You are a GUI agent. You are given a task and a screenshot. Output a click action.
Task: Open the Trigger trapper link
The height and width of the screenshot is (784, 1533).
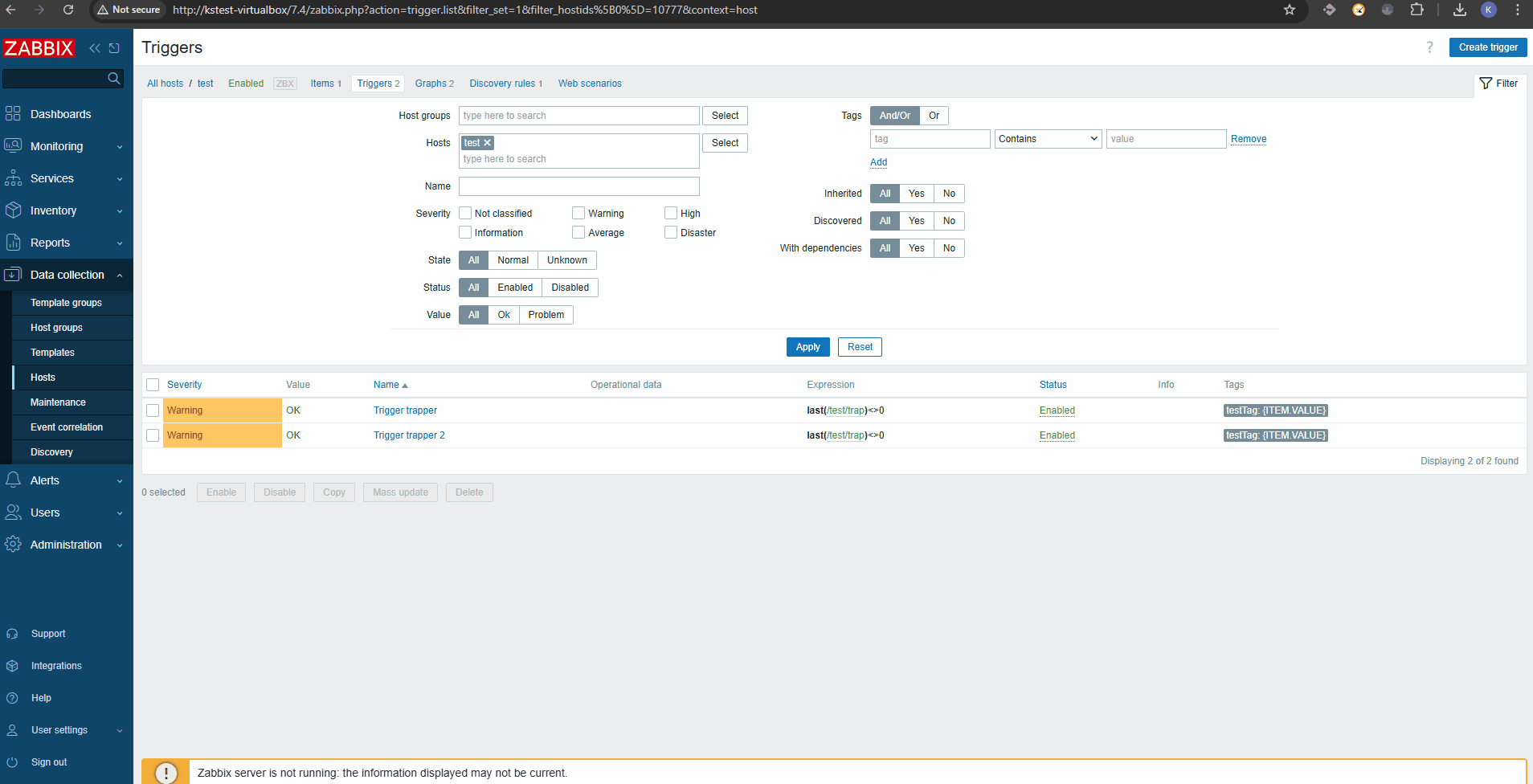point(405,410)
